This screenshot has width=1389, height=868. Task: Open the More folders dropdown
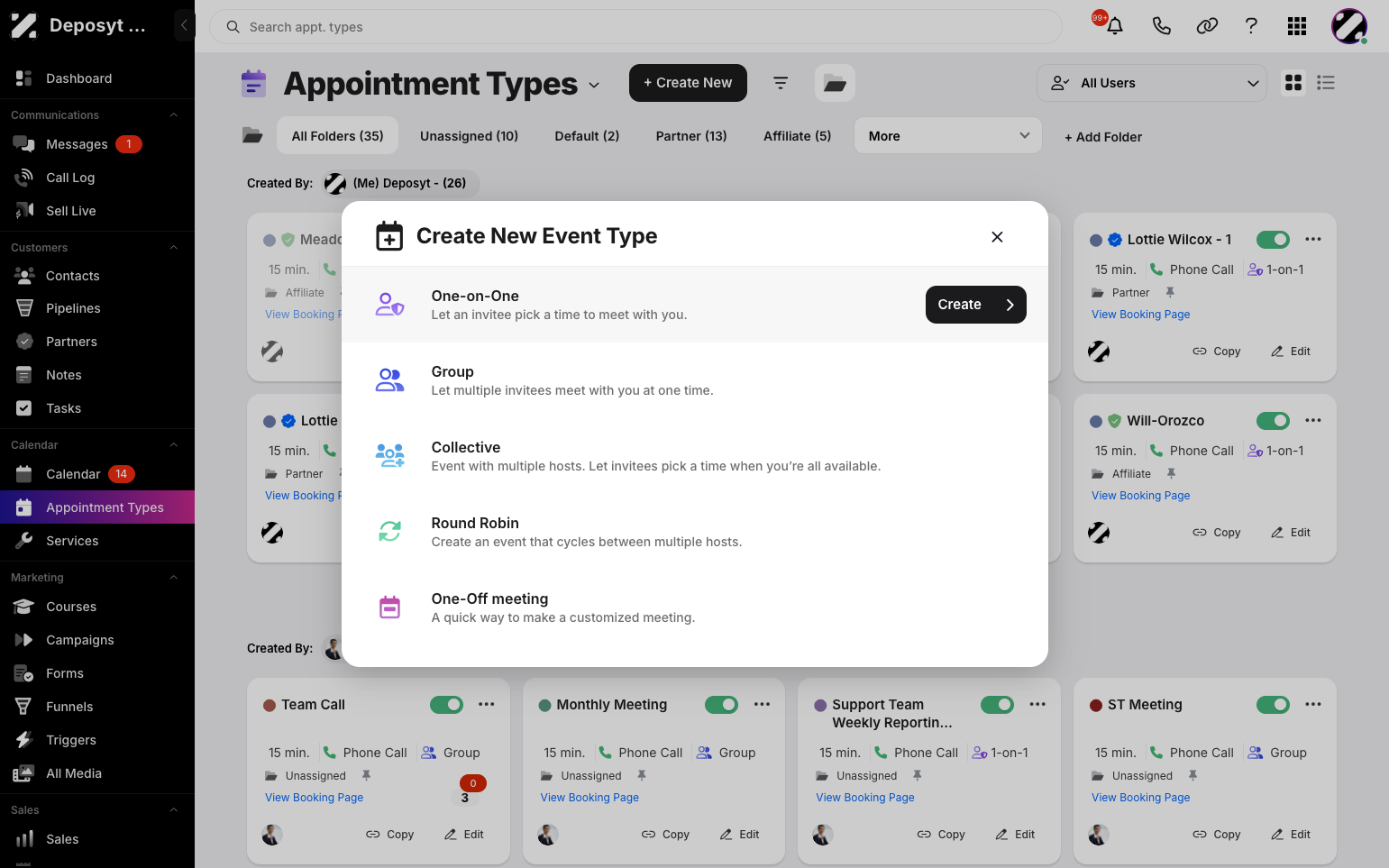click(948, 136)
